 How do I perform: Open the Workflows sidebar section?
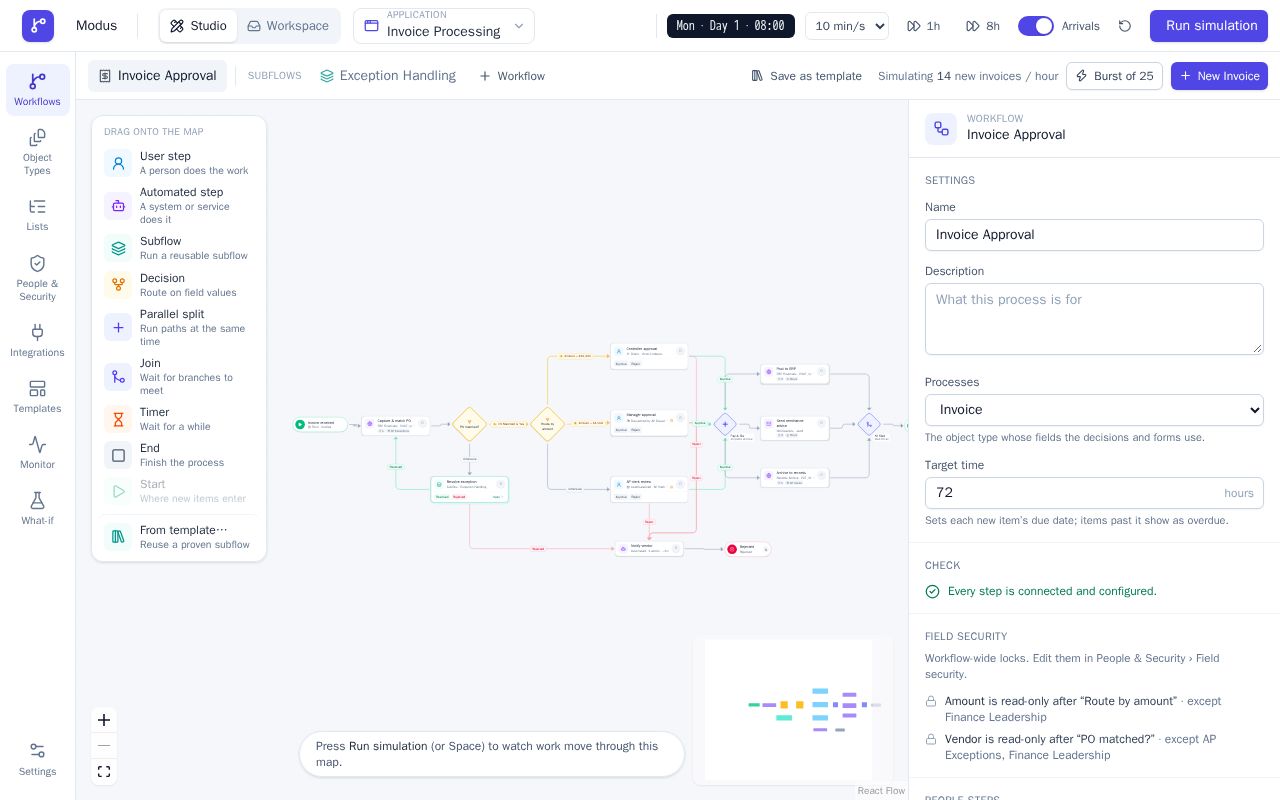pyautogui.click(x=38, y=90)
